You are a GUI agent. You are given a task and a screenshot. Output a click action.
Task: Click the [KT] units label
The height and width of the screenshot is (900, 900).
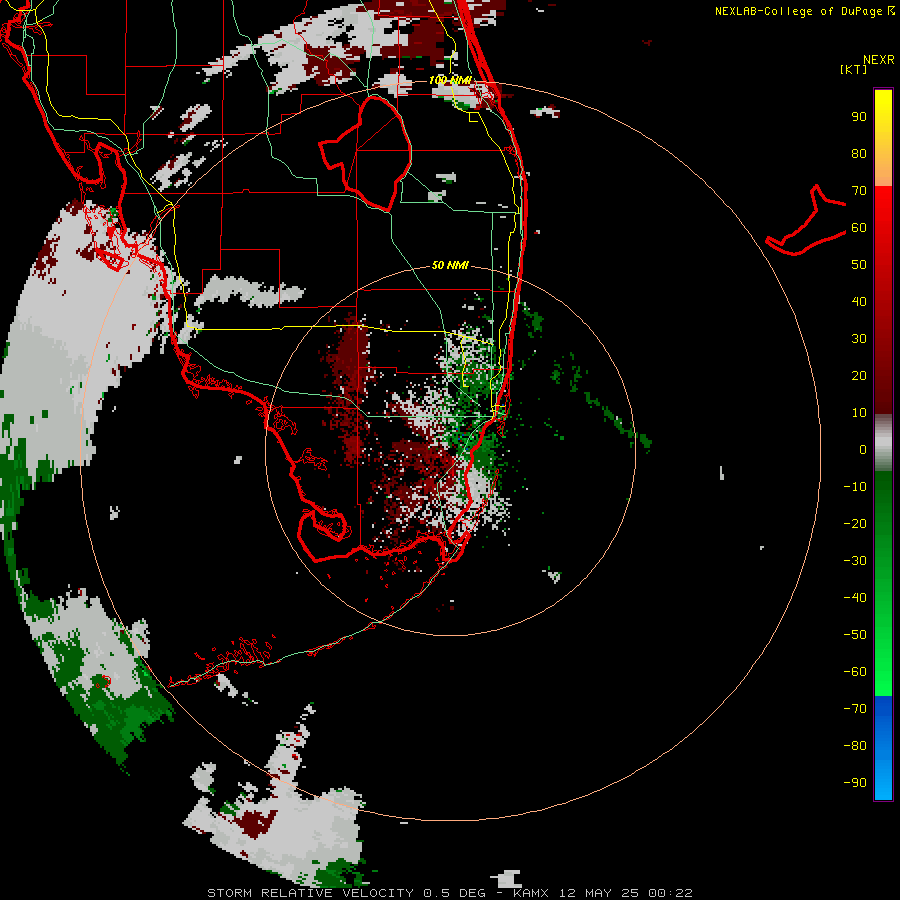[x=854, y=69]
